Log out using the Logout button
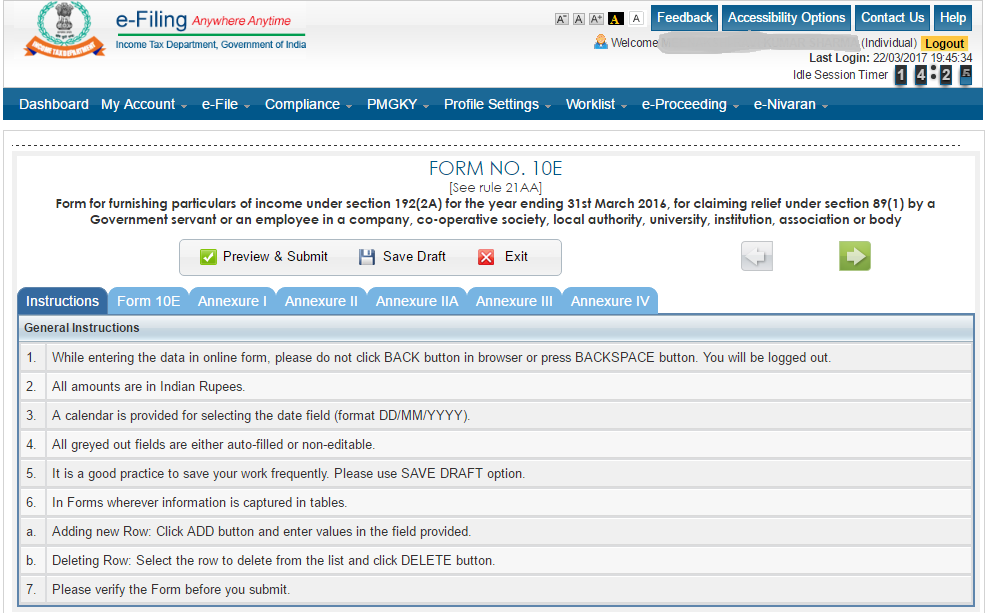 coord(944,43)
